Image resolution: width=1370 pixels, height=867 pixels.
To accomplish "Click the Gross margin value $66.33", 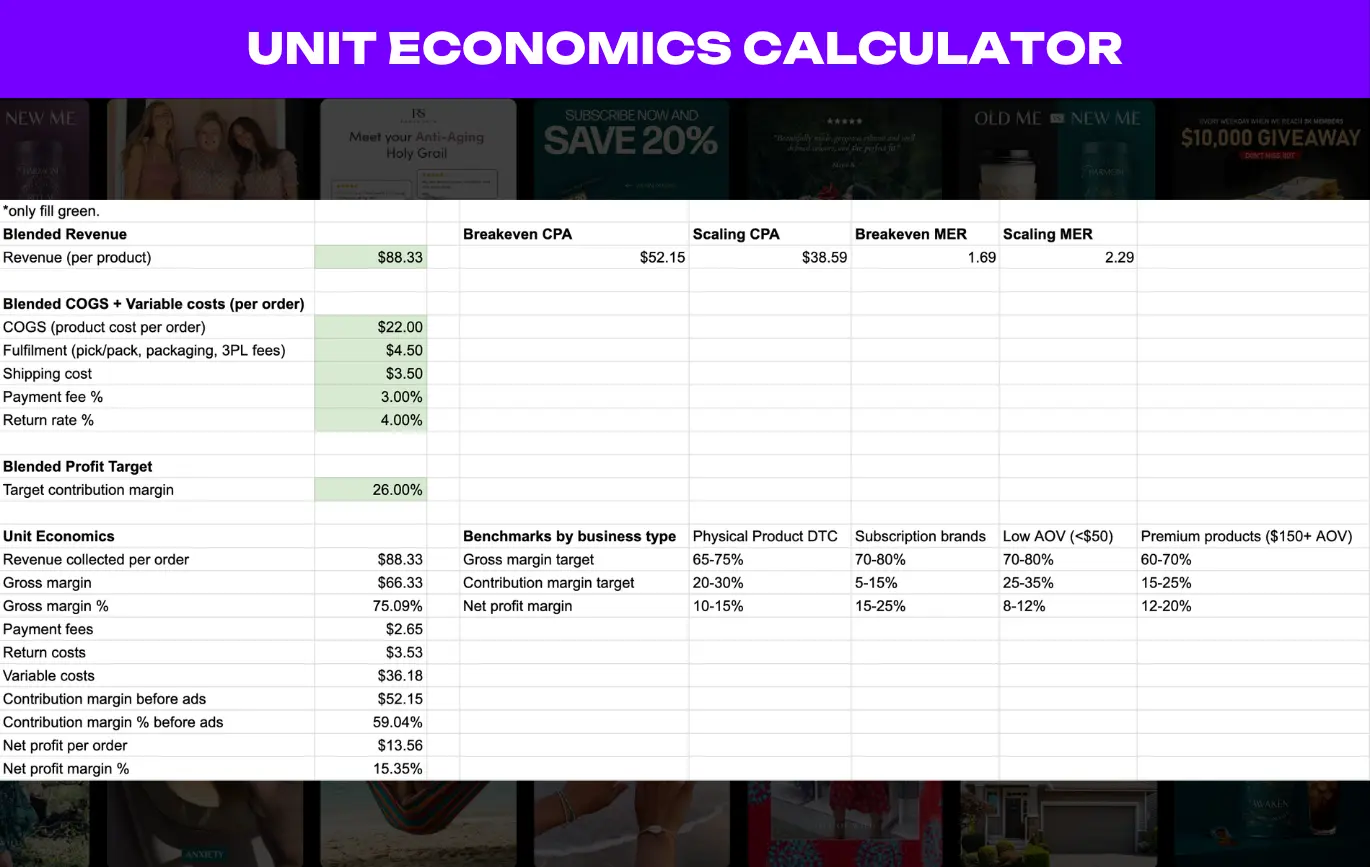I will point(400,583).
